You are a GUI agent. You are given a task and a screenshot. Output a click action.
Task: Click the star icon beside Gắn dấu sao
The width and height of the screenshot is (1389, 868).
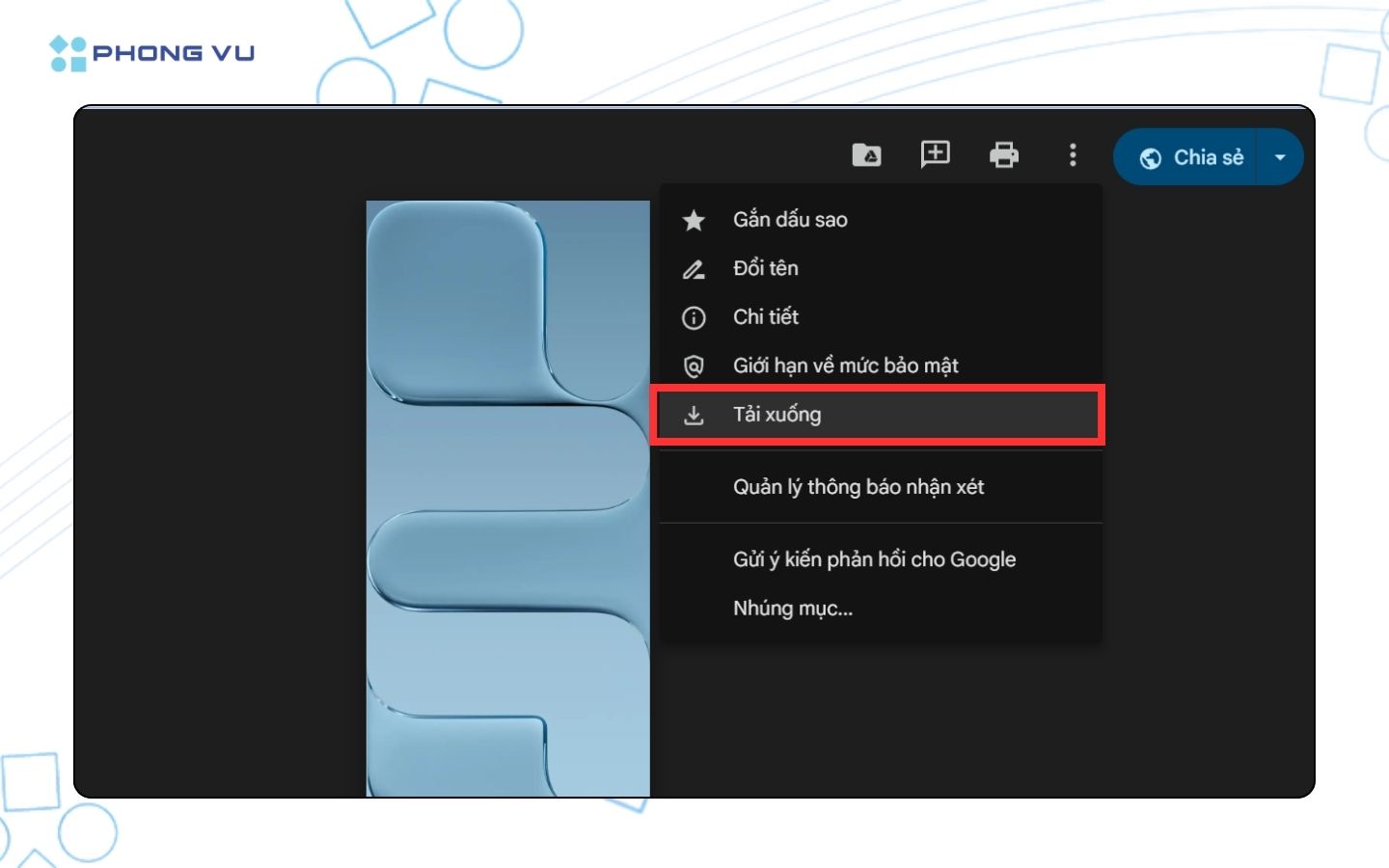[x=694, y=221]
